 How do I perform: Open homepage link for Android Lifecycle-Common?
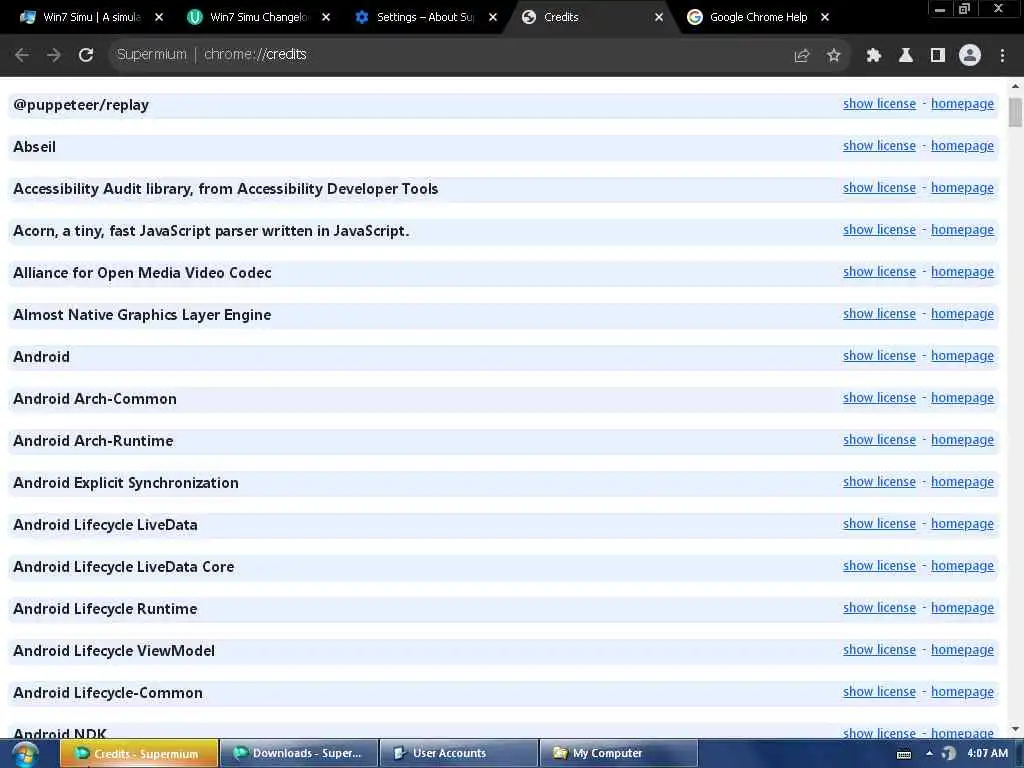click(962, 692)
